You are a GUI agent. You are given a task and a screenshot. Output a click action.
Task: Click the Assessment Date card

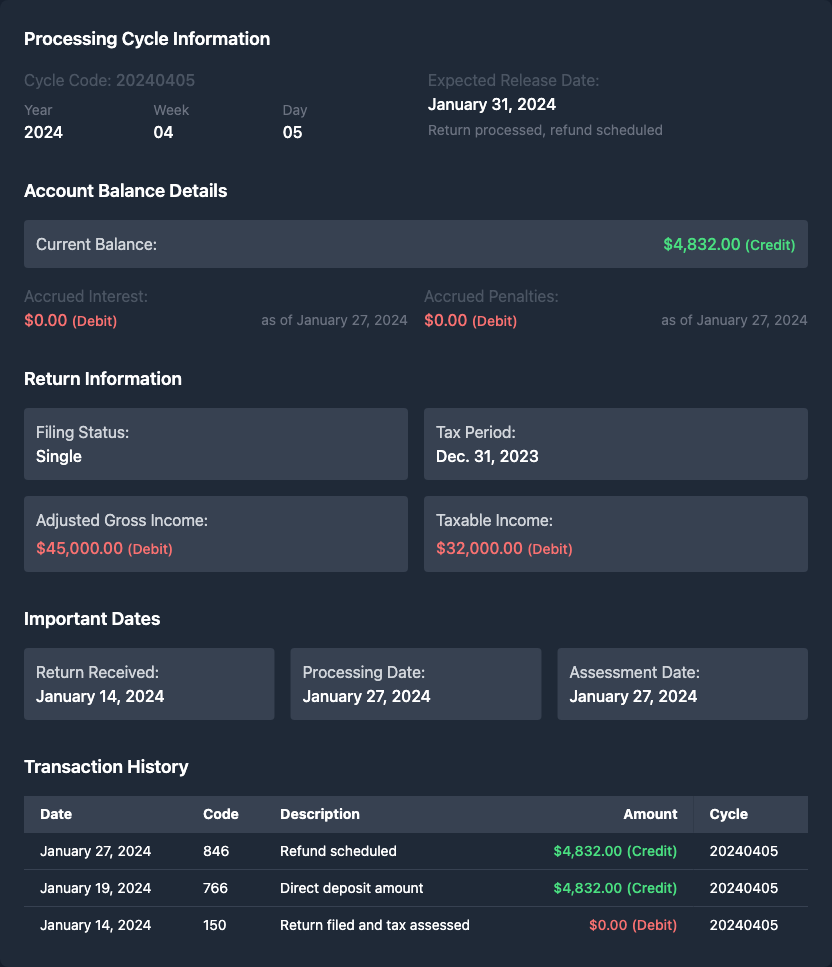682,684
